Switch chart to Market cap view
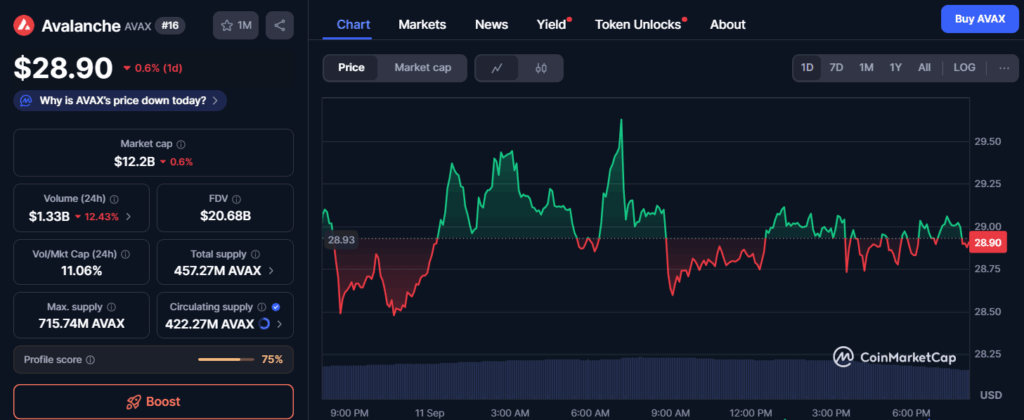The width and height of the screenshot is (1024, 420). pos(423,68)
